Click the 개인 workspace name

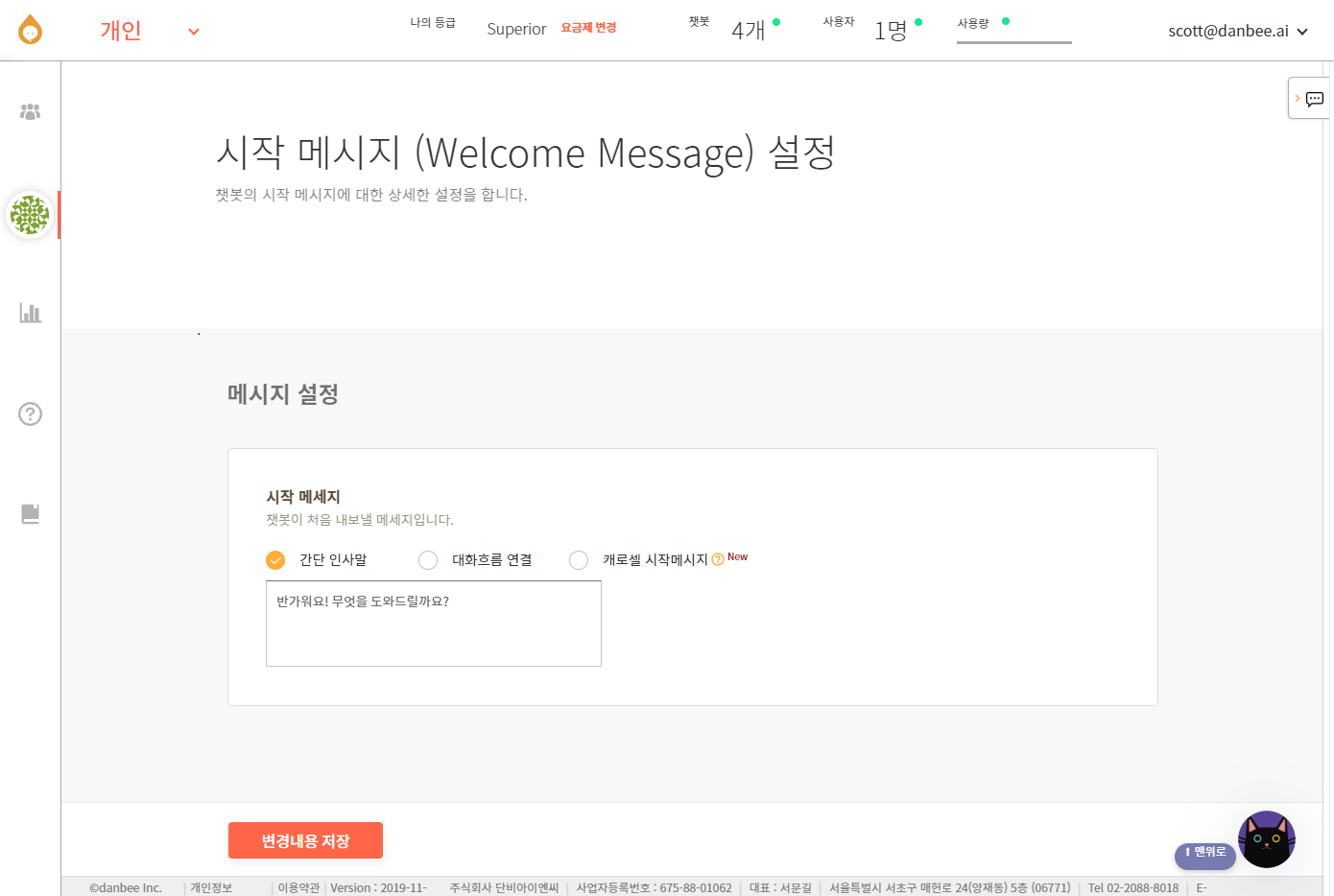121,31
